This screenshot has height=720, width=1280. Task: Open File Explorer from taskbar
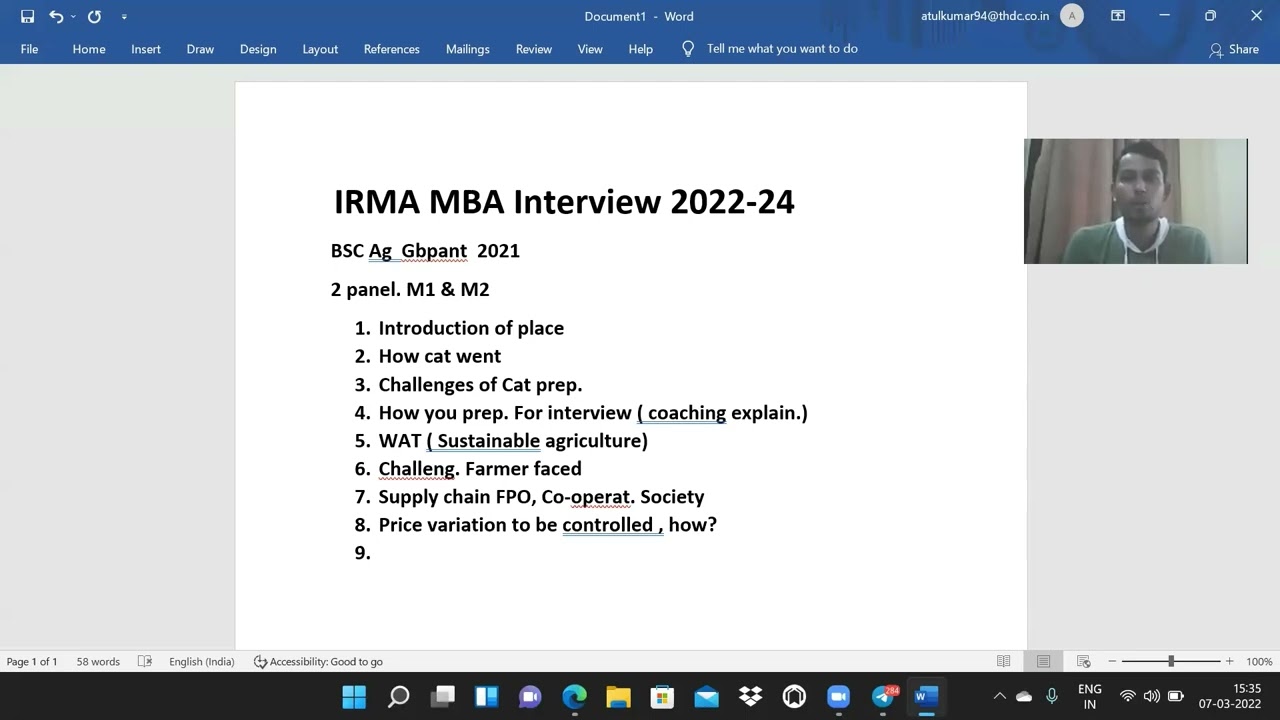tap(618, 696)
